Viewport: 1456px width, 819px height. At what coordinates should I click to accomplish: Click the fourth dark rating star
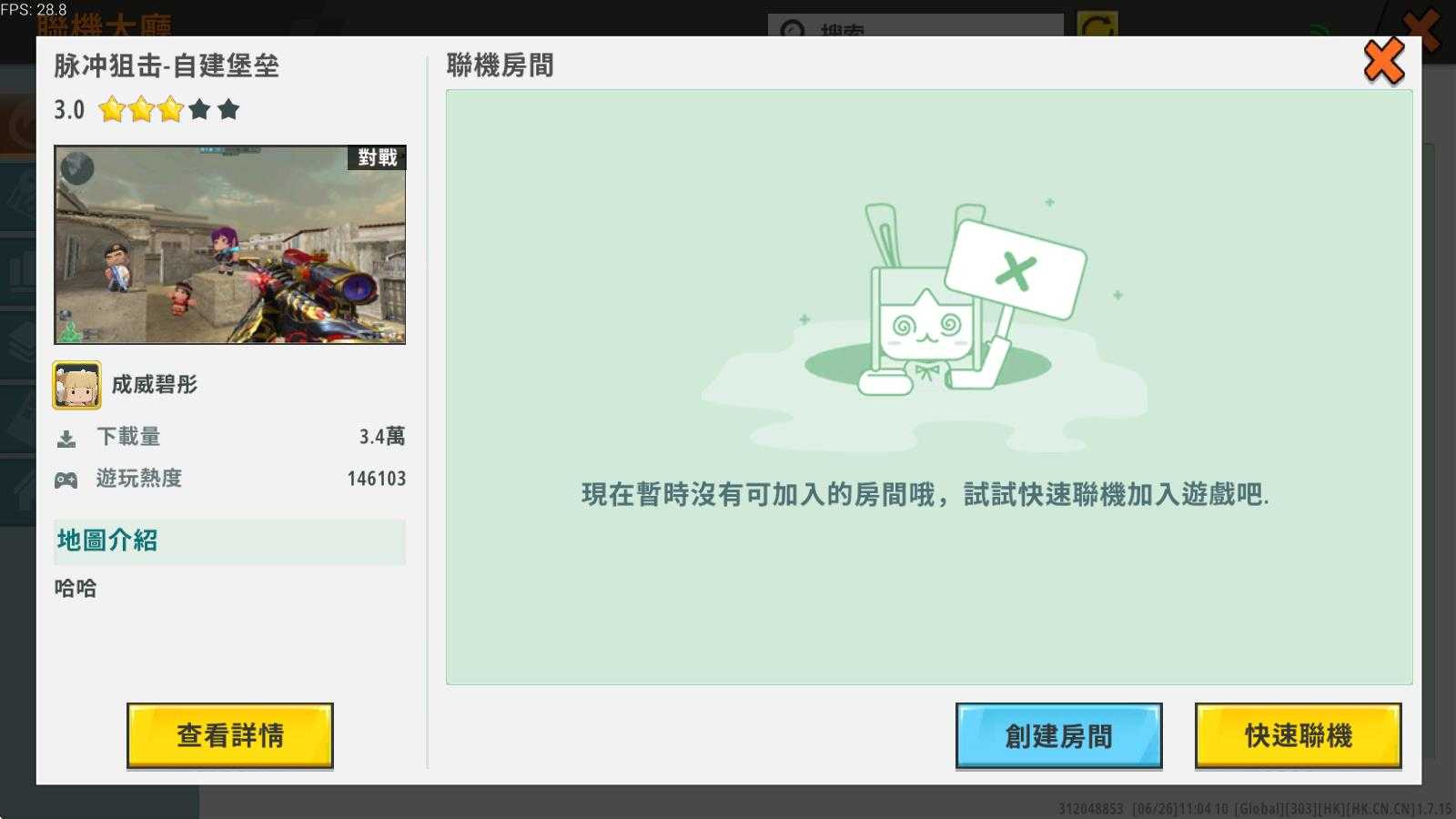click(199, 110)
